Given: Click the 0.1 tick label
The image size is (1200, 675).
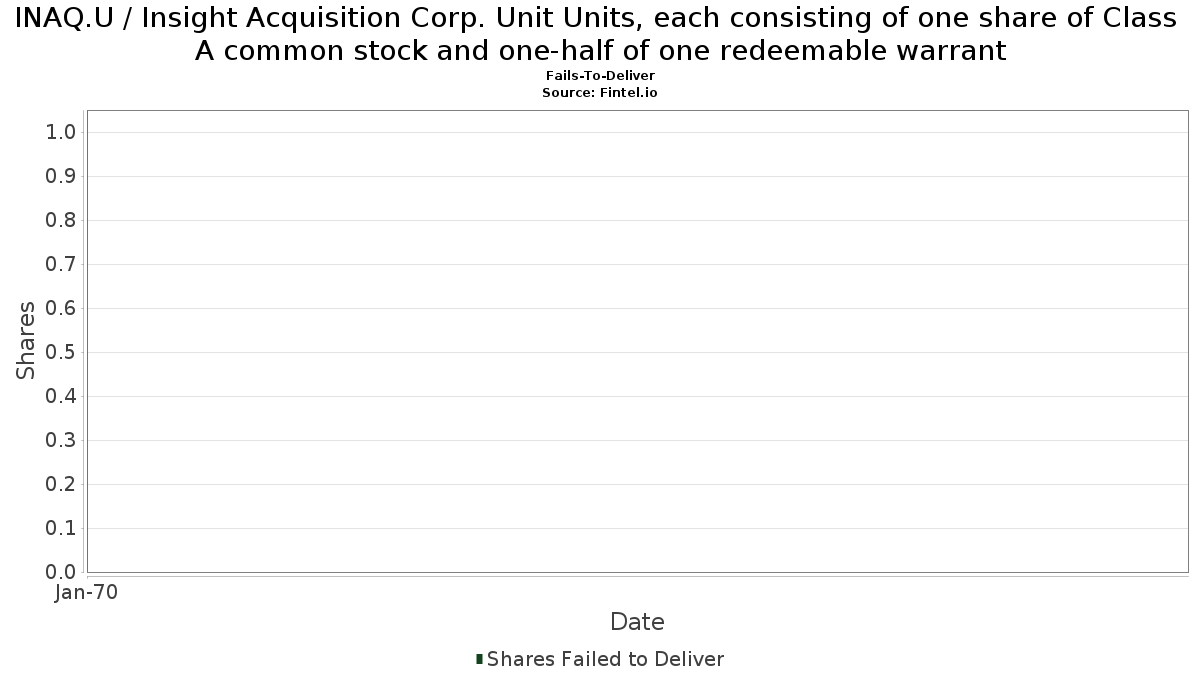Looking at the screenshot, I should tap(62, 528).
